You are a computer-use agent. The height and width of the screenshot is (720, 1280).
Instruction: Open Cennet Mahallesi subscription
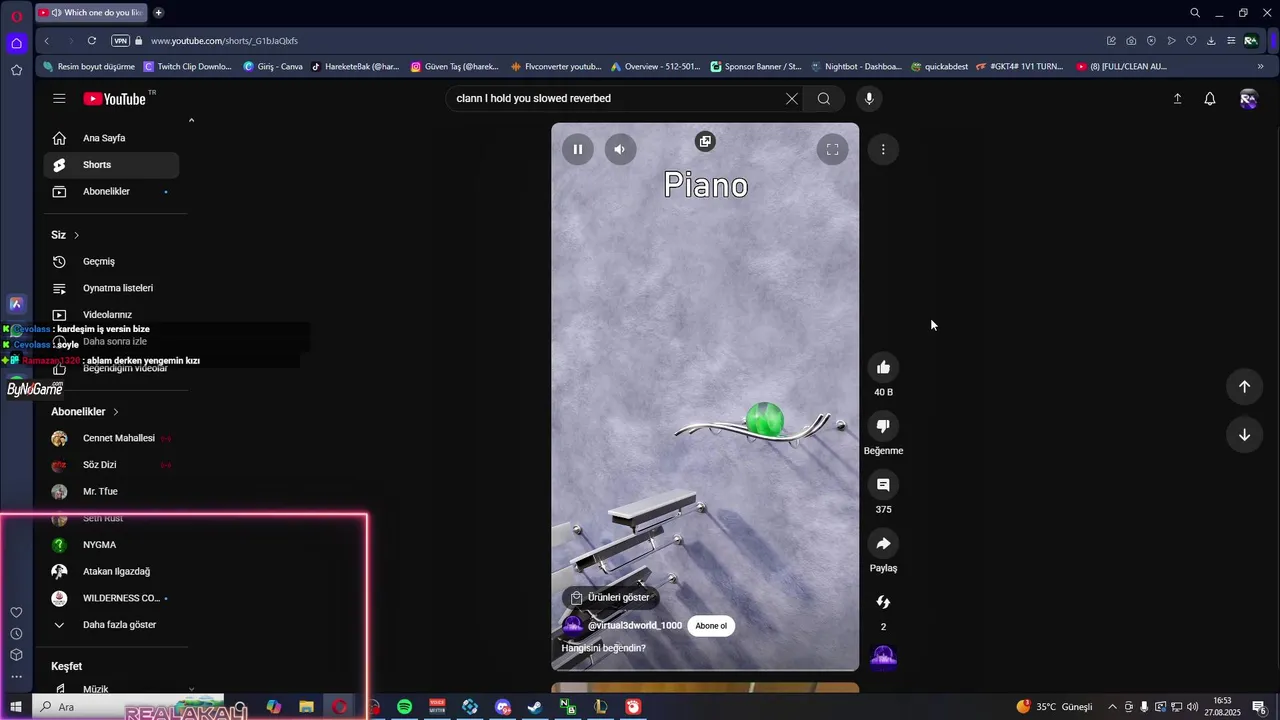111,438
